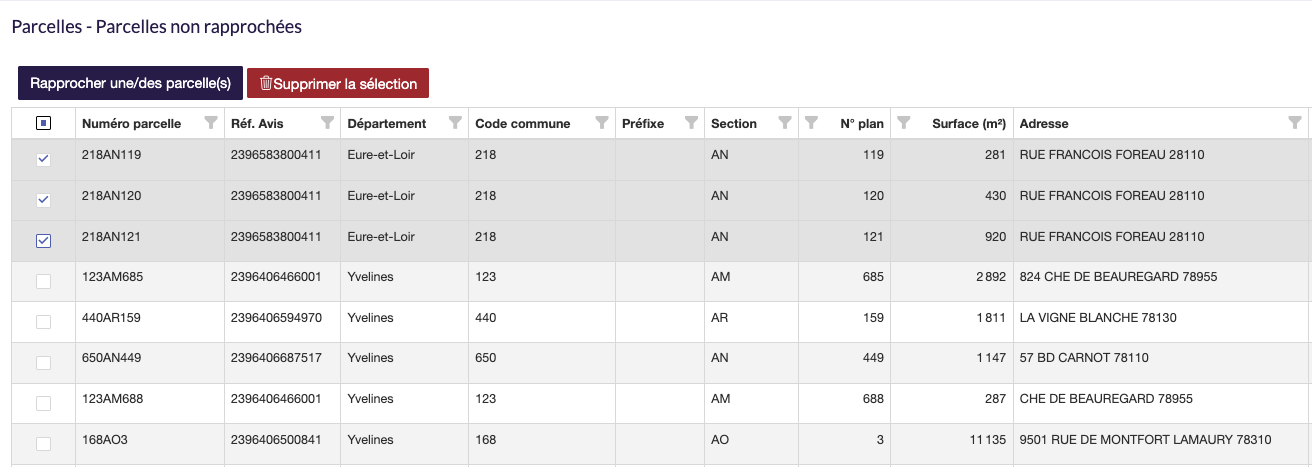Click Supprimer la sélection button
This screenshot has width=1312, height=467.
click(338, 84)
